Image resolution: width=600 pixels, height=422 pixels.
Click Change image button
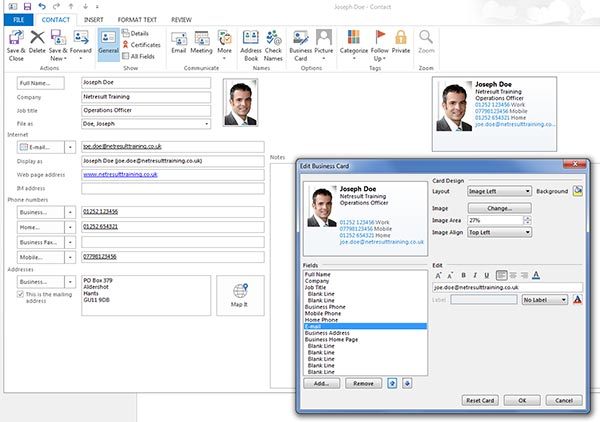[x=499, y=208]
